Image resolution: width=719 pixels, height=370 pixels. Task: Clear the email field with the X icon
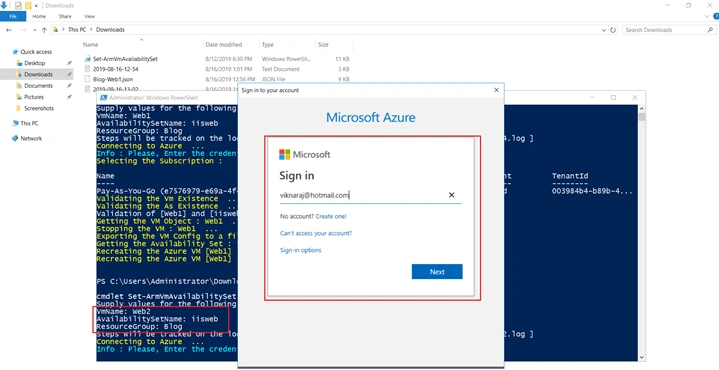[x=452, y=195]
